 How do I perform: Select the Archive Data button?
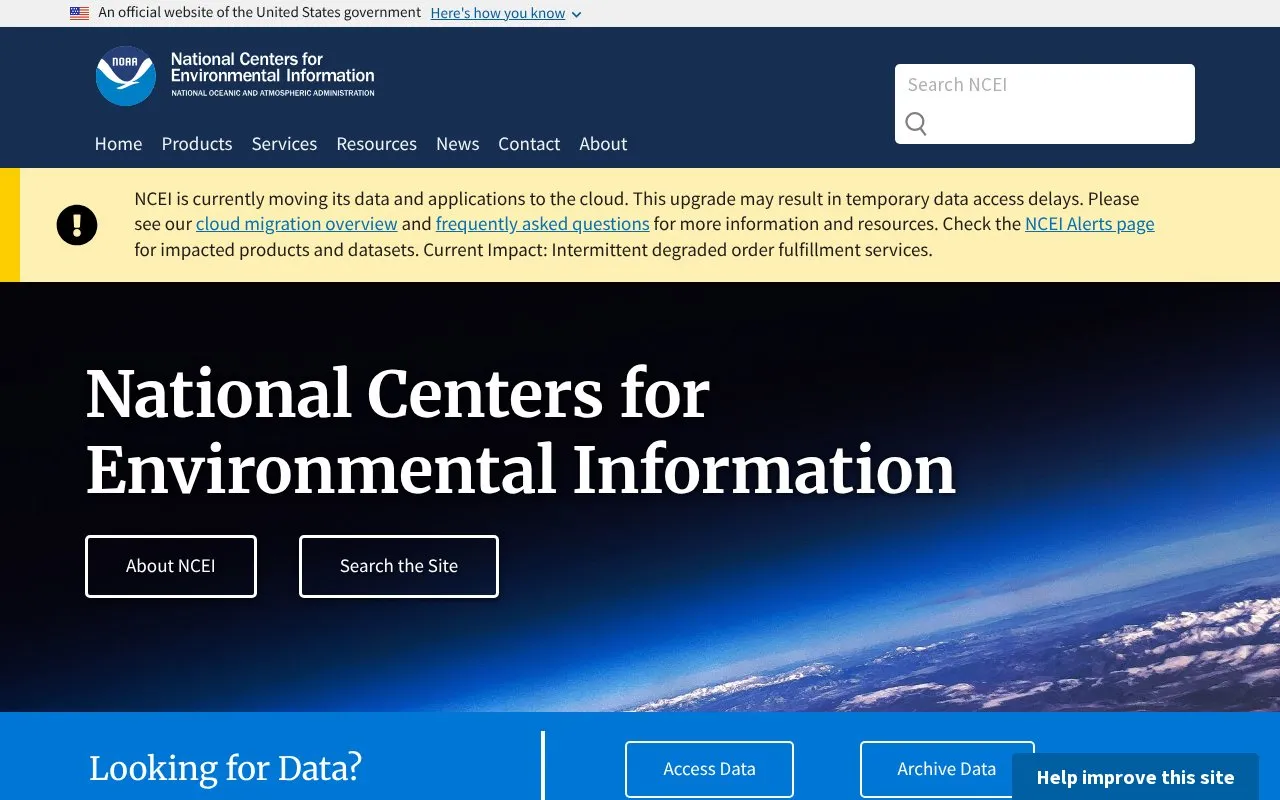[947, 769]
